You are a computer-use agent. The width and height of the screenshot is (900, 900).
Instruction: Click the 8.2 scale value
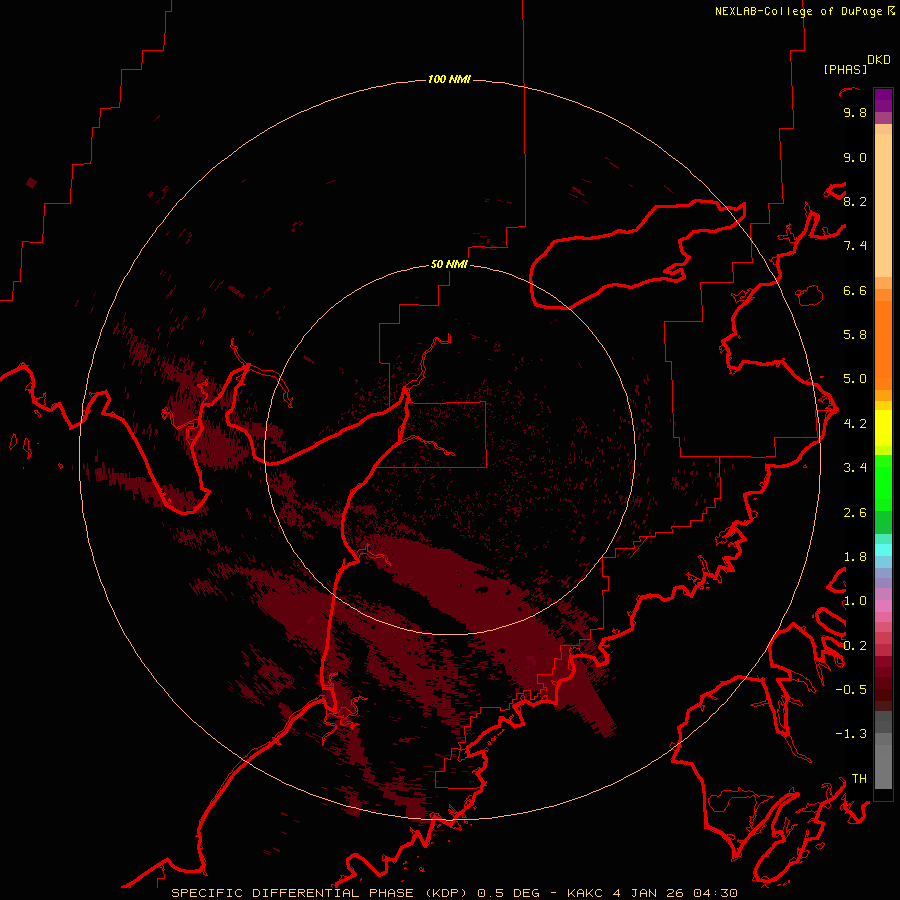[855, 201]
